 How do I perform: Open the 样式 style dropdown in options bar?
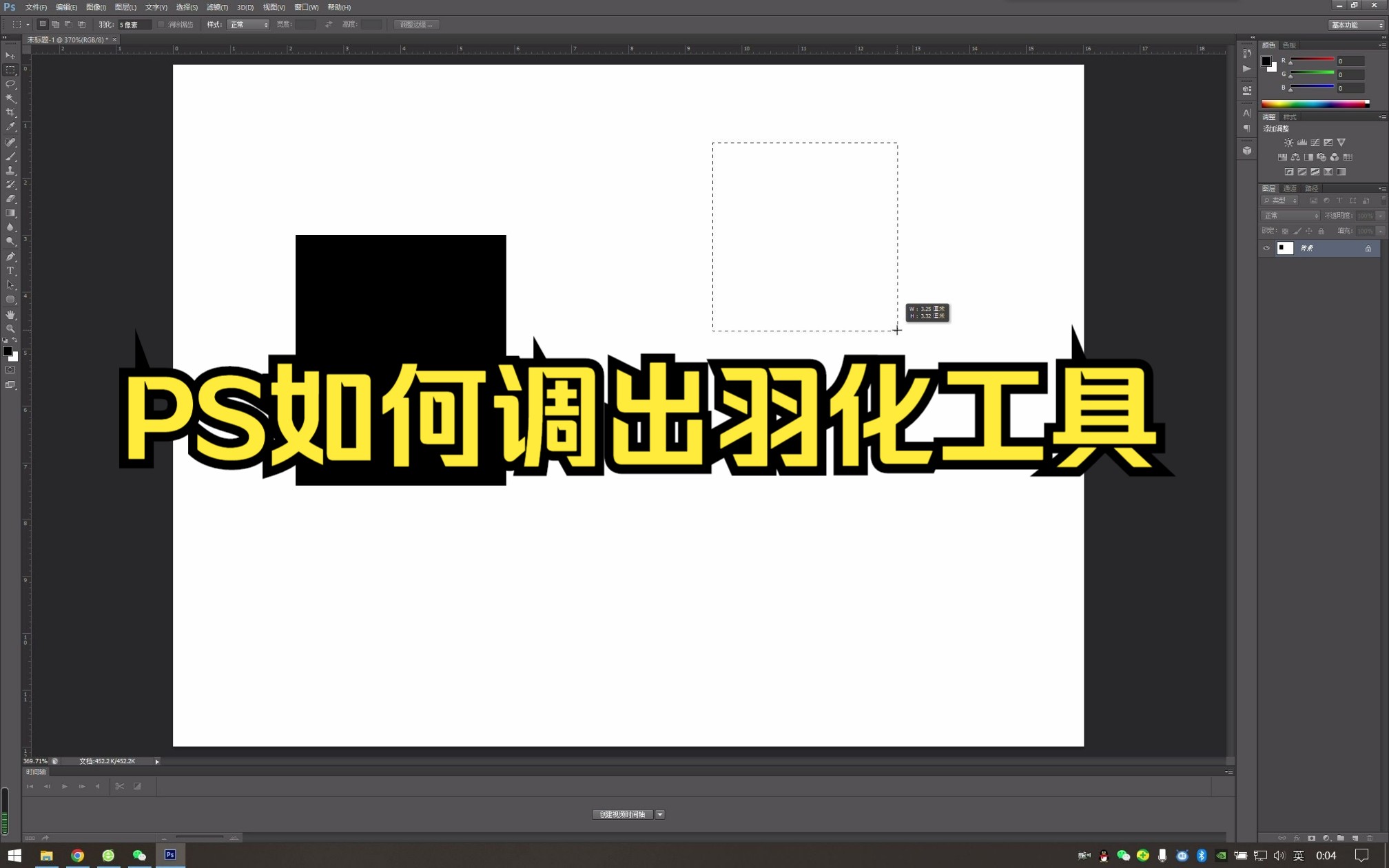[x=247, y=23]
